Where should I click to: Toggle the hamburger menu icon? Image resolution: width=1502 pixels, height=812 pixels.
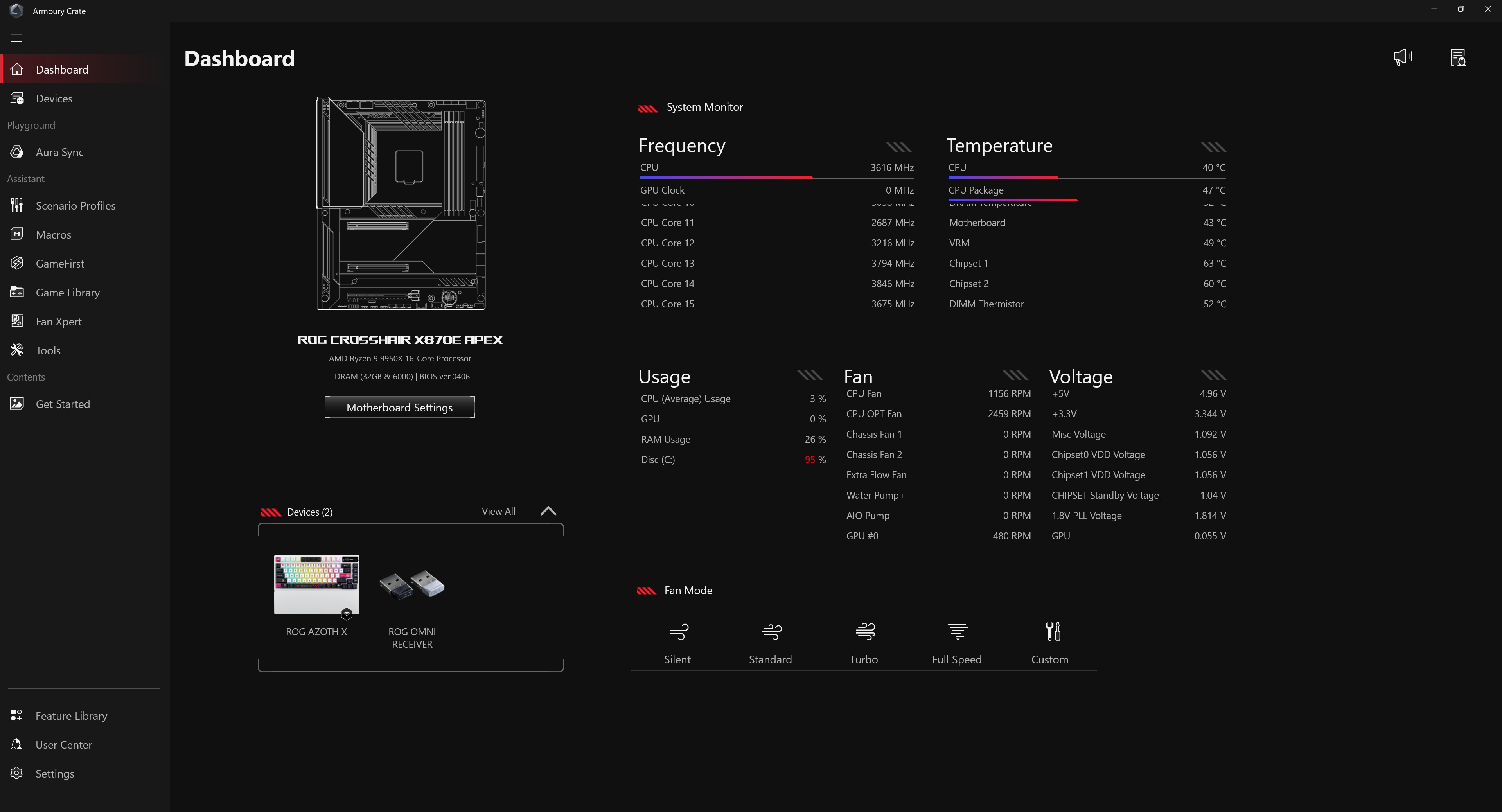click(x=16, y=38)
